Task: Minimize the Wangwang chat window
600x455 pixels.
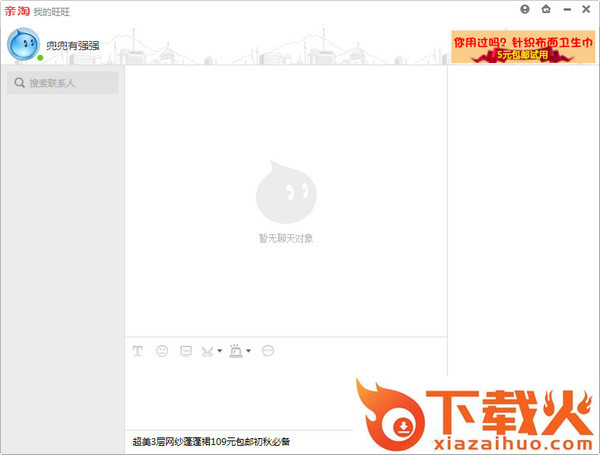Action: (565, 9)
